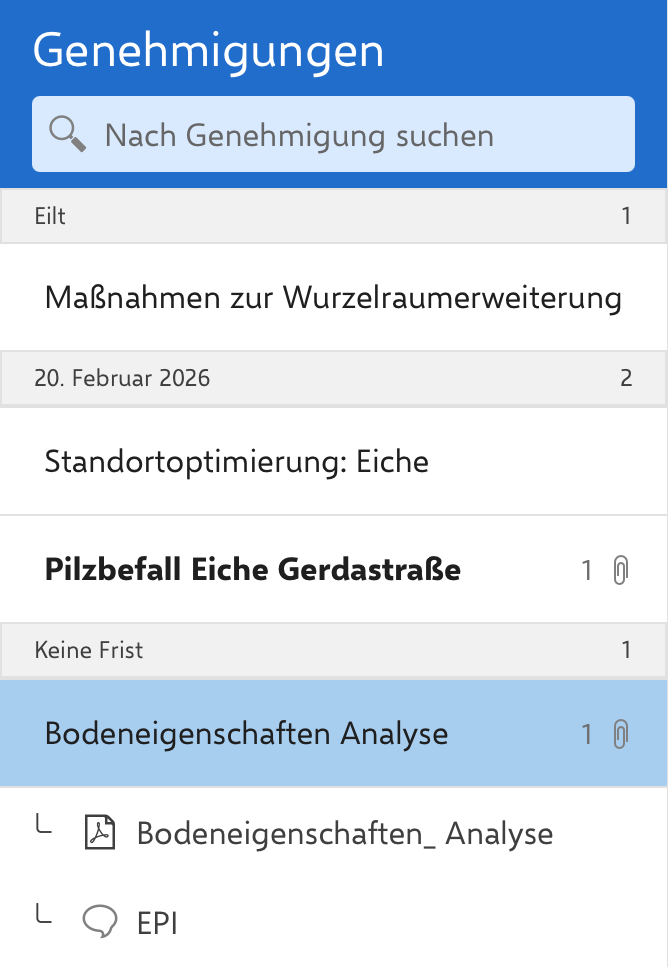Open Maßnahmen zur Wurzelraumerweiterung approval
The width and height of the screenshot is (668, 967).
click(333, 298)
